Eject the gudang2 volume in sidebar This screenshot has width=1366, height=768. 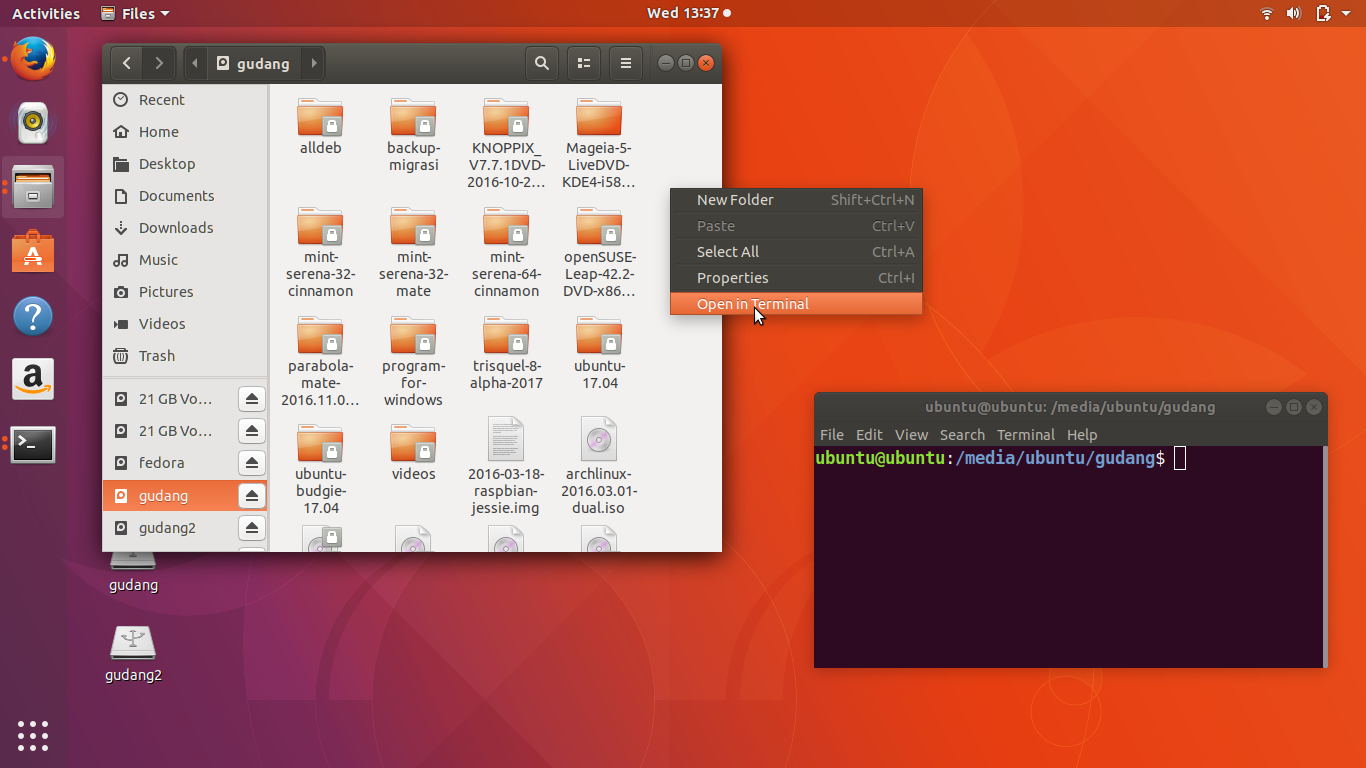pyautogui.click(x=252, y=527)
